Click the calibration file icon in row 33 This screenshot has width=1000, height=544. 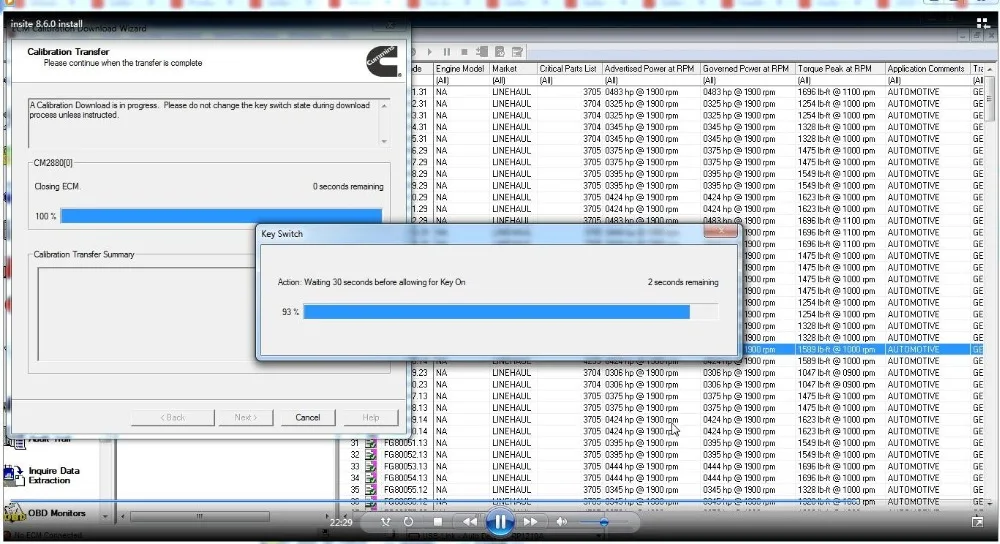371,466
